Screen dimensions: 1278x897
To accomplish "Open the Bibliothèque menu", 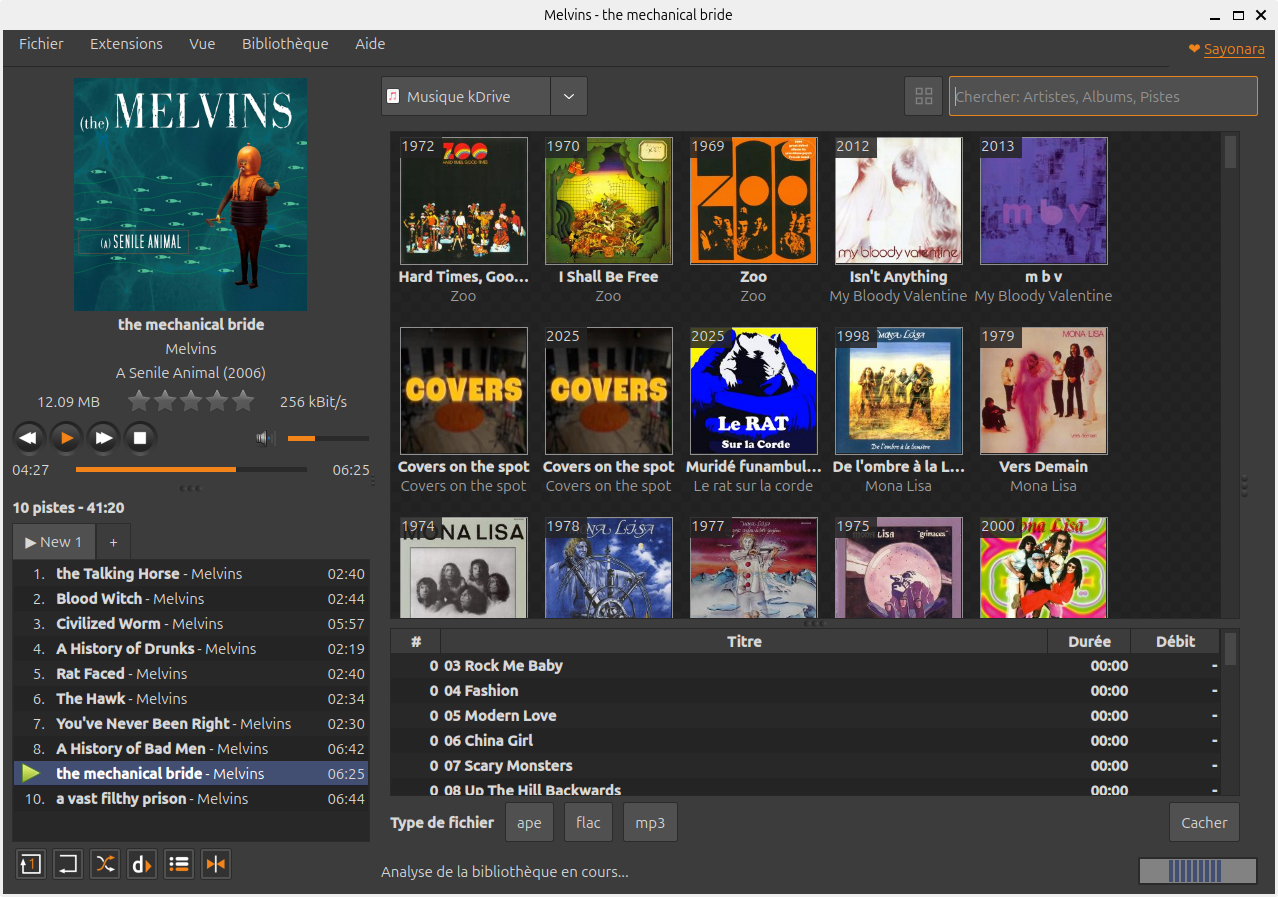I will coord(285,44).
